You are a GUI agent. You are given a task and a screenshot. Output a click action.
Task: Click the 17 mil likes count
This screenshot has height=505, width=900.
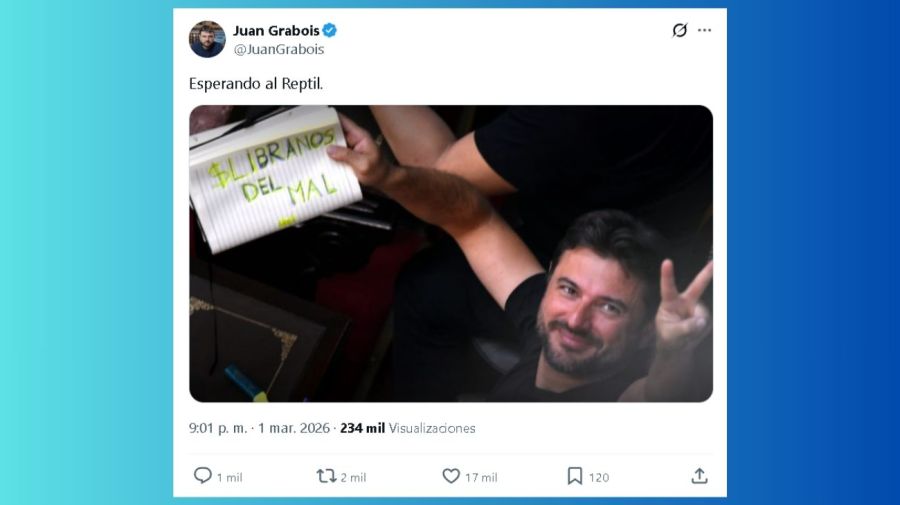[x=481, y=477]
